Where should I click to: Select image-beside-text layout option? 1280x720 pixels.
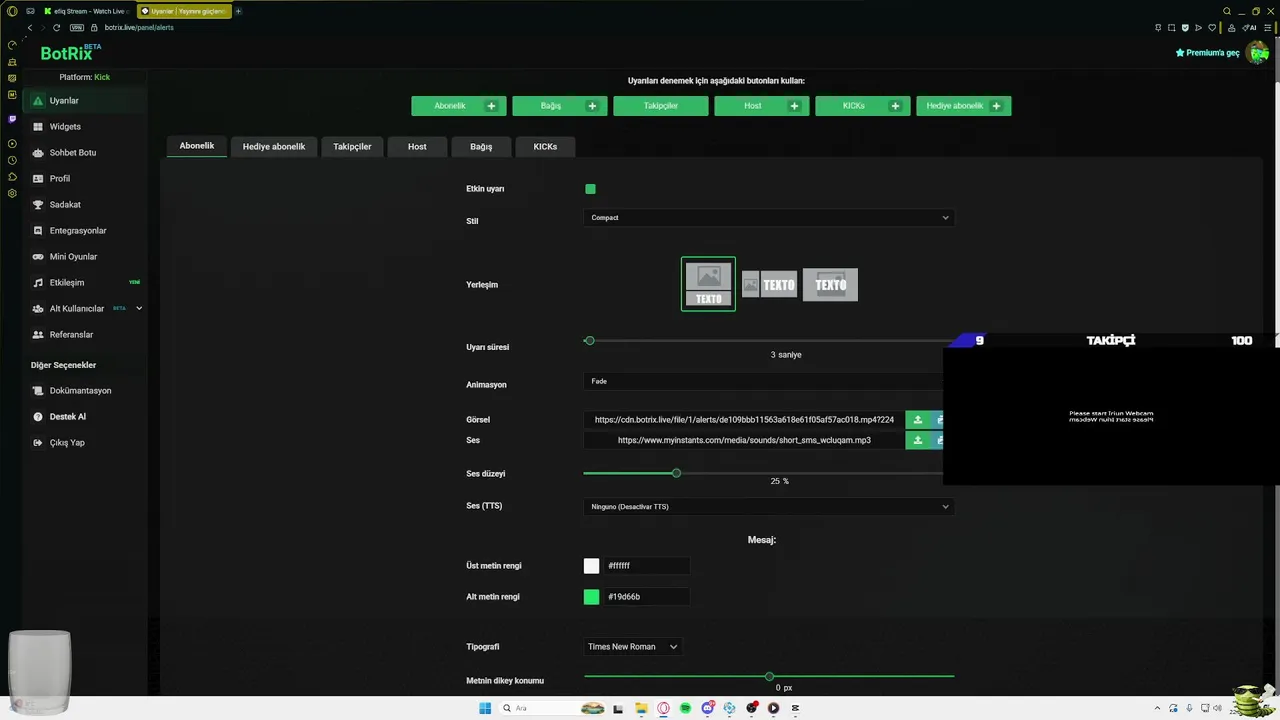point(769,285)
